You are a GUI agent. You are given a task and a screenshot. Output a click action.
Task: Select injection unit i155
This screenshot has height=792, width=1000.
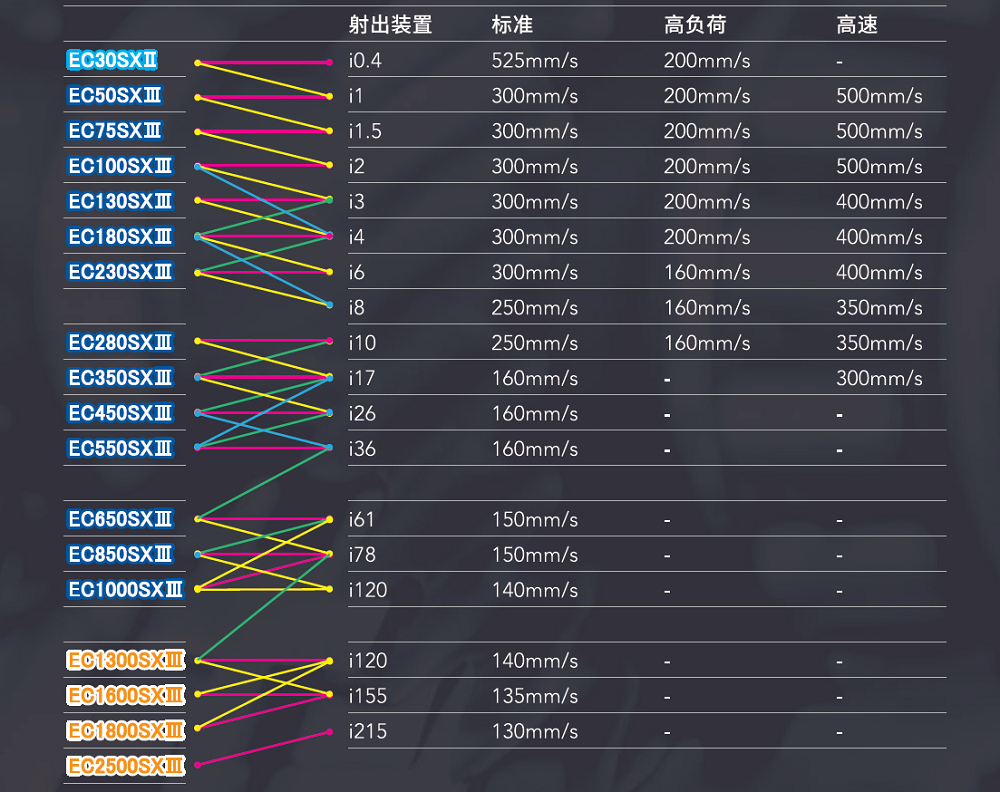pos(368,696)
